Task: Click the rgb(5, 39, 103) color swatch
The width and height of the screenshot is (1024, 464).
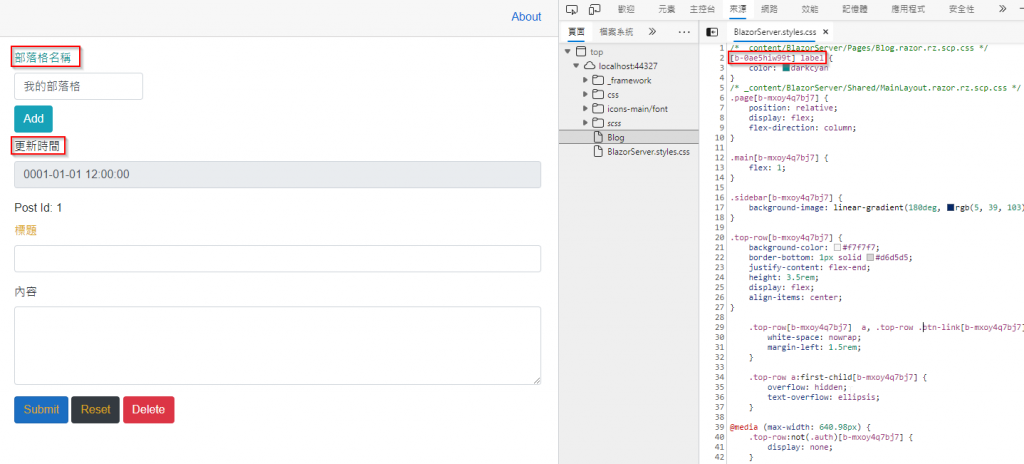Action: (x=950, y=207)
